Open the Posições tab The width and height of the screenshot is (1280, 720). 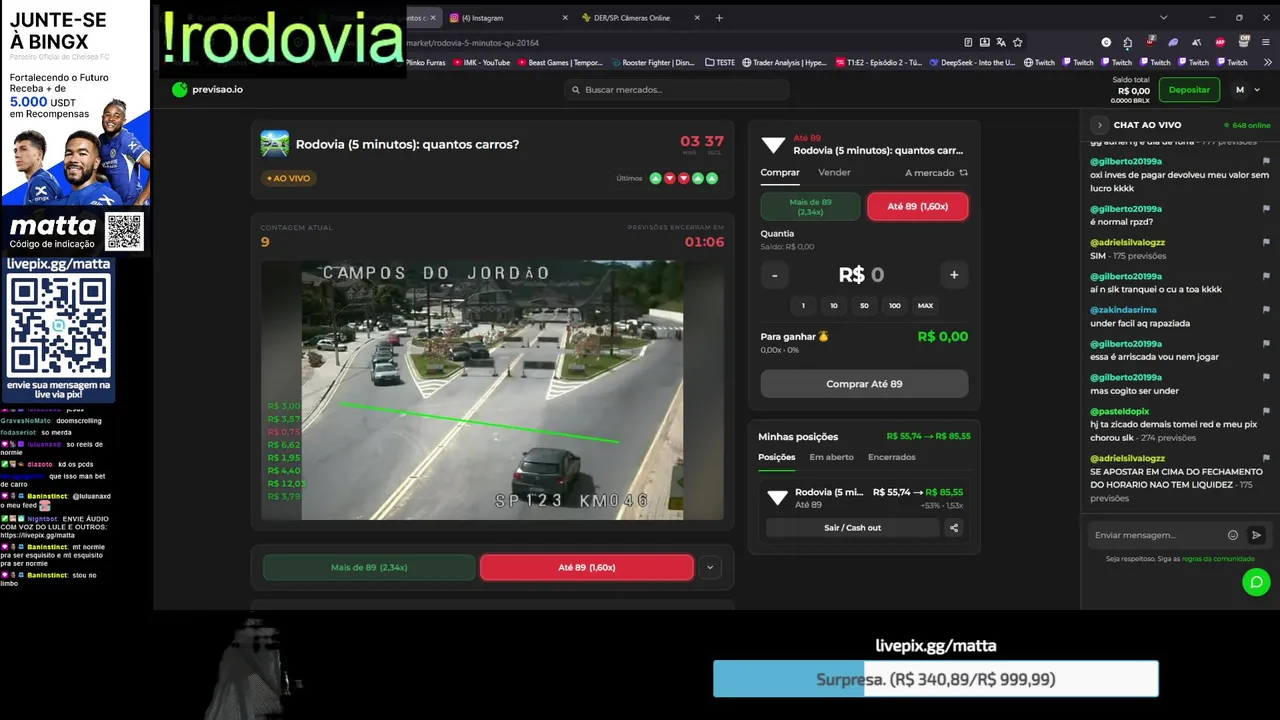point(777,457)
